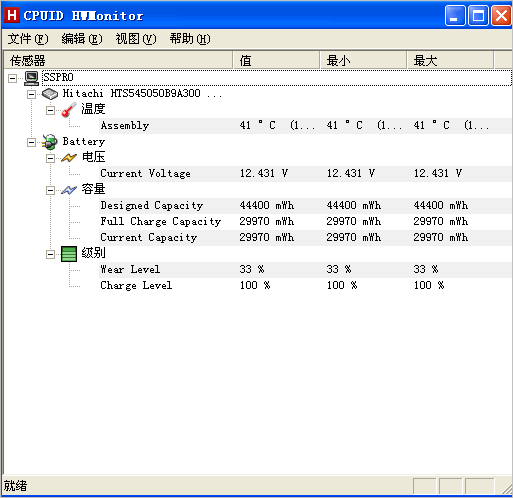Collapse the 温度 temperature group

[50, 110]
